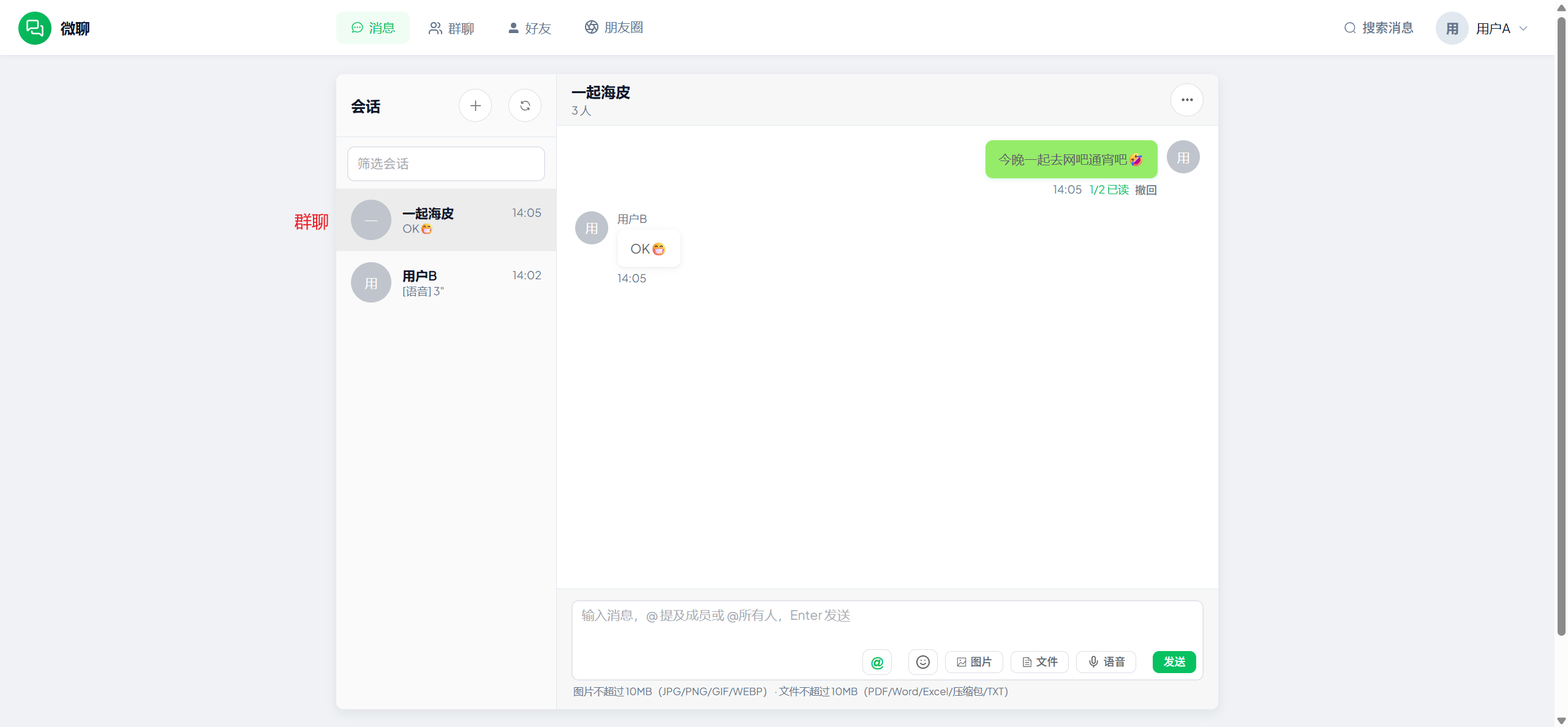
Task: Open the chat options three-dot menu
Action: pyautogui.click(x=1187, y=100)
